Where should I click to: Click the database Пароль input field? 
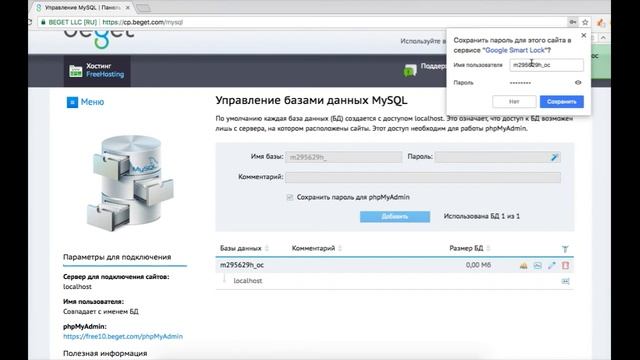[x=498, y=157]
